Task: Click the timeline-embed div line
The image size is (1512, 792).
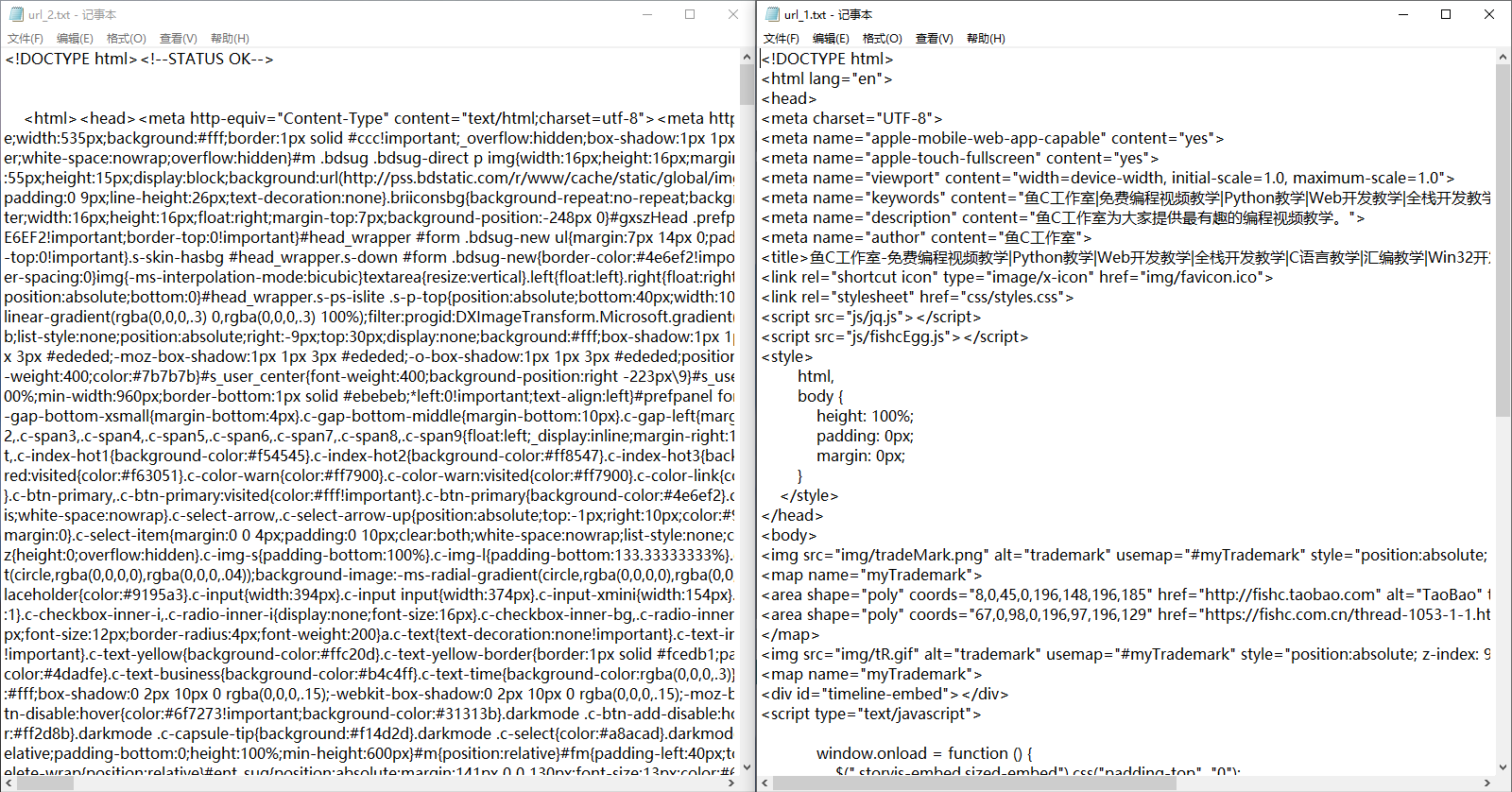Action: 885,694
